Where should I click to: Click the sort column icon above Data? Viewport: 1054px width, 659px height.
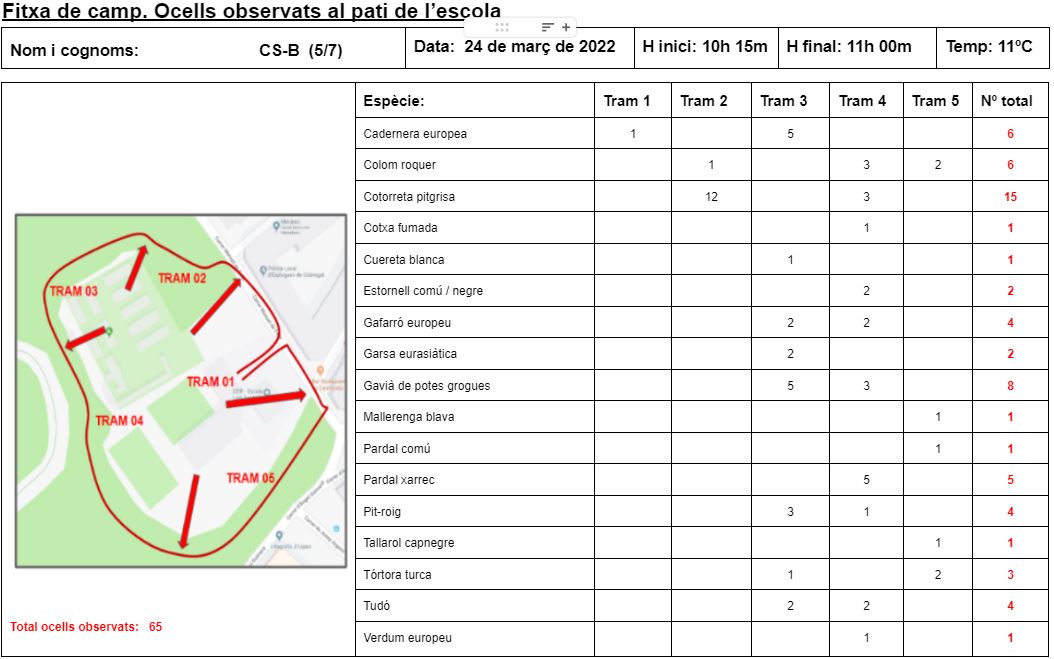547,27
